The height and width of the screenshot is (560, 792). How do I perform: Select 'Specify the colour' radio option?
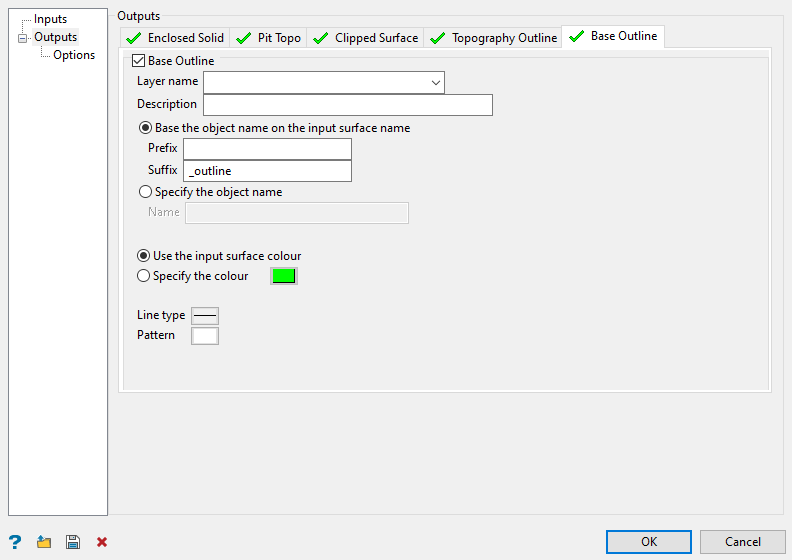pyautogui.click(x=144, y=276)
